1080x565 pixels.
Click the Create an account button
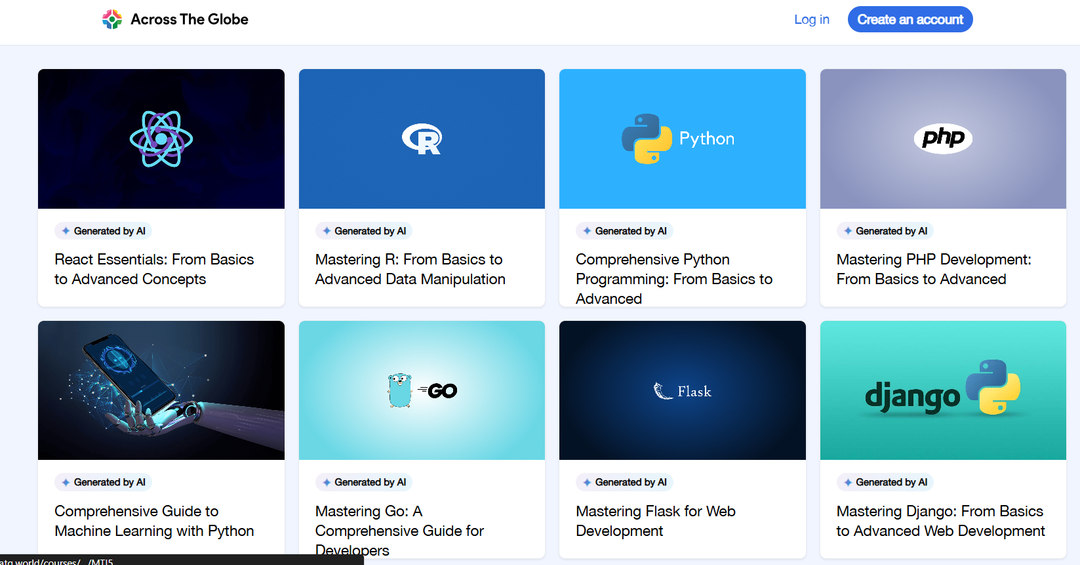pos(910,19)
